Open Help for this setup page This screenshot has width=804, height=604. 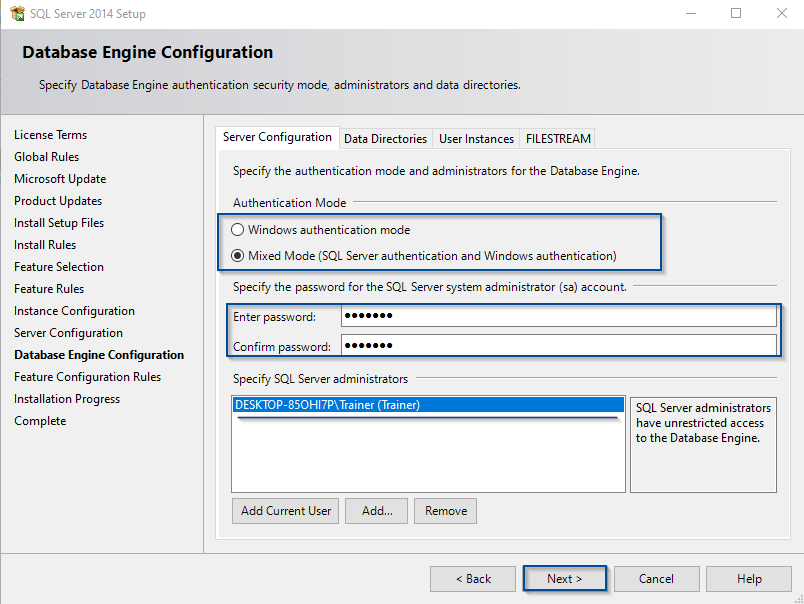(749, 579)
